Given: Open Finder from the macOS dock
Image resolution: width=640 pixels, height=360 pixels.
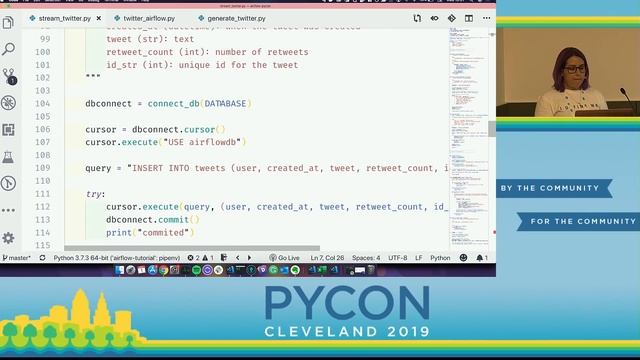Looking at the screenshot, I should (120, 270).
